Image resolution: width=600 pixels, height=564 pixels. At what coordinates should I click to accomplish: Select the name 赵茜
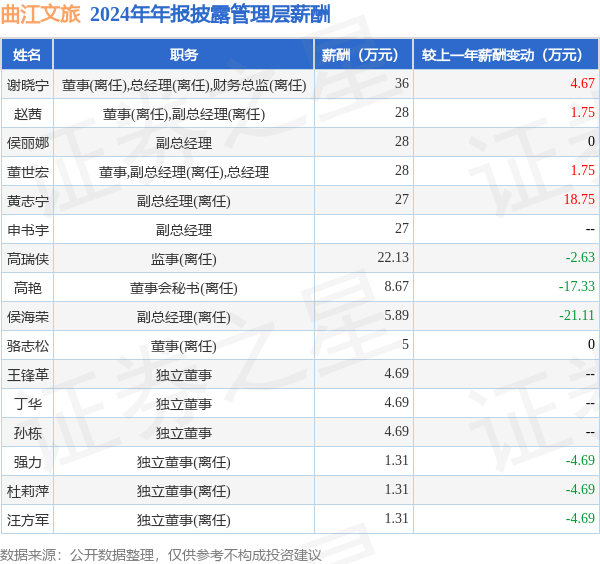point(28,114)
